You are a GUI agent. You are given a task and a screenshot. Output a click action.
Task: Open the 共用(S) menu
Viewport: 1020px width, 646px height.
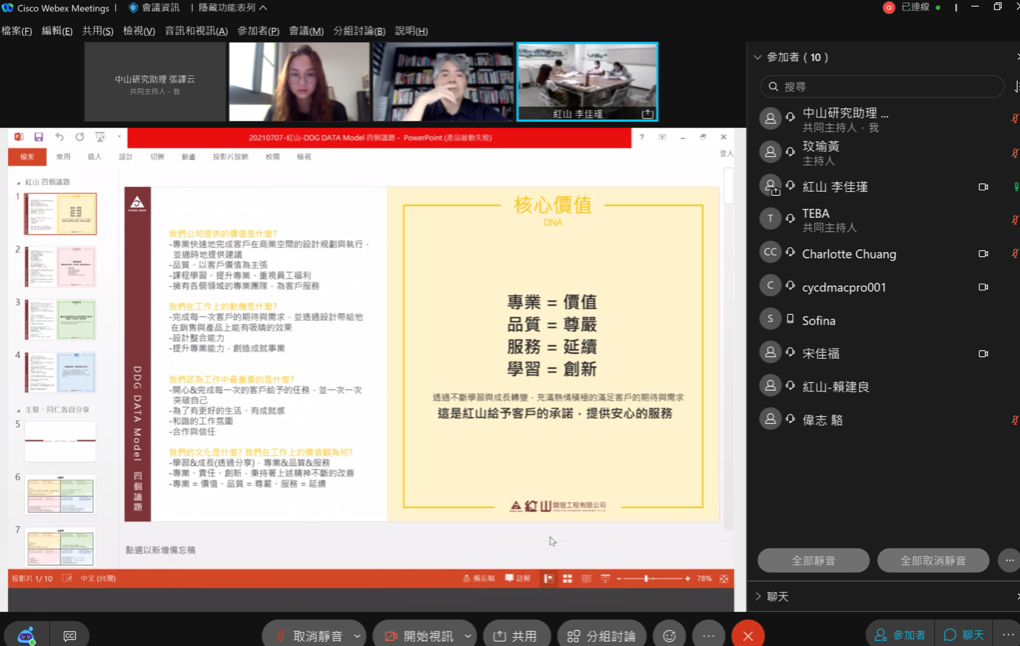pos(98,31)
